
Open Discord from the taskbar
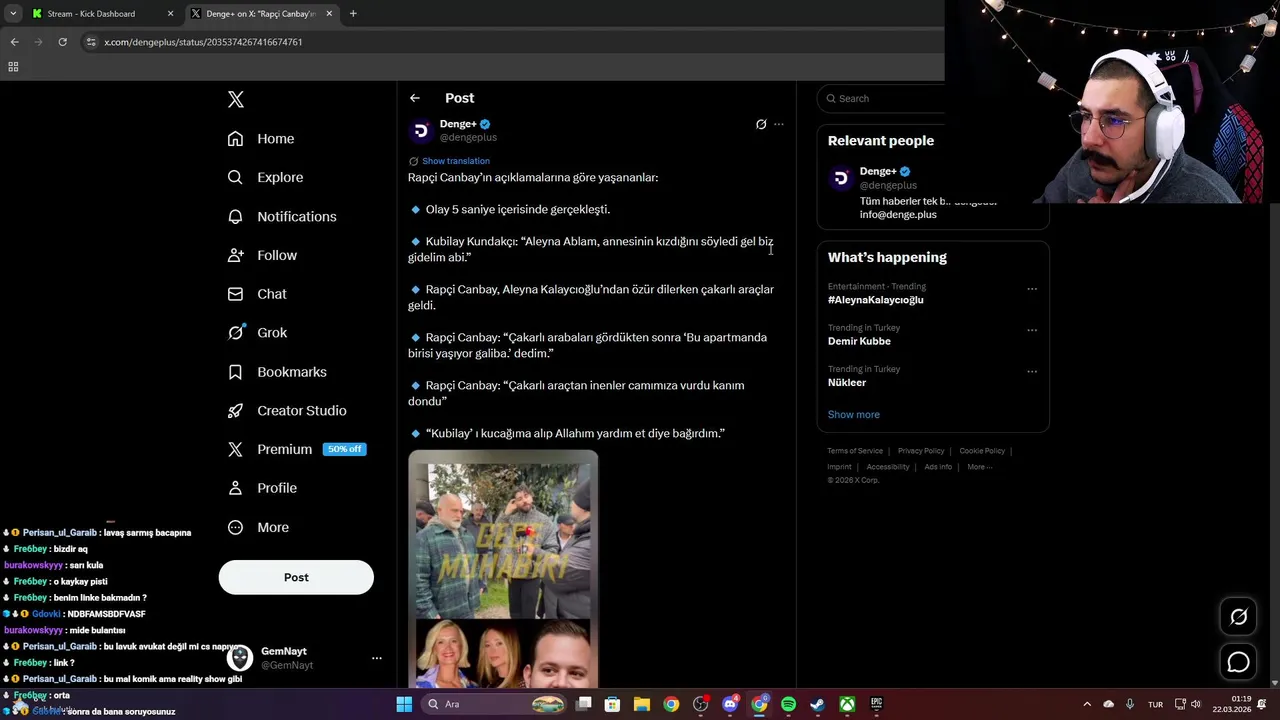(730, 704)
